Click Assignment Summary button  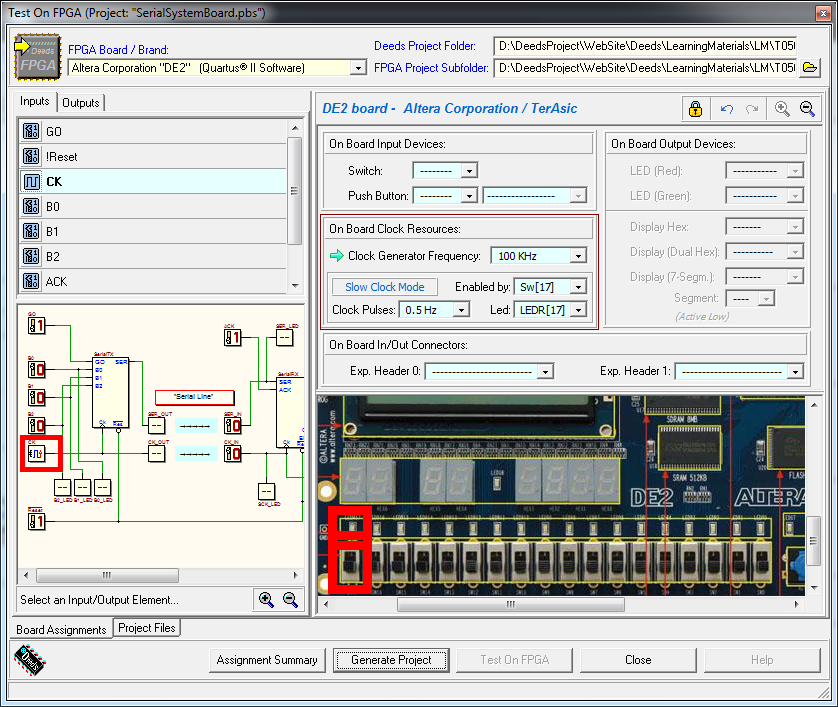click(267, 660)
